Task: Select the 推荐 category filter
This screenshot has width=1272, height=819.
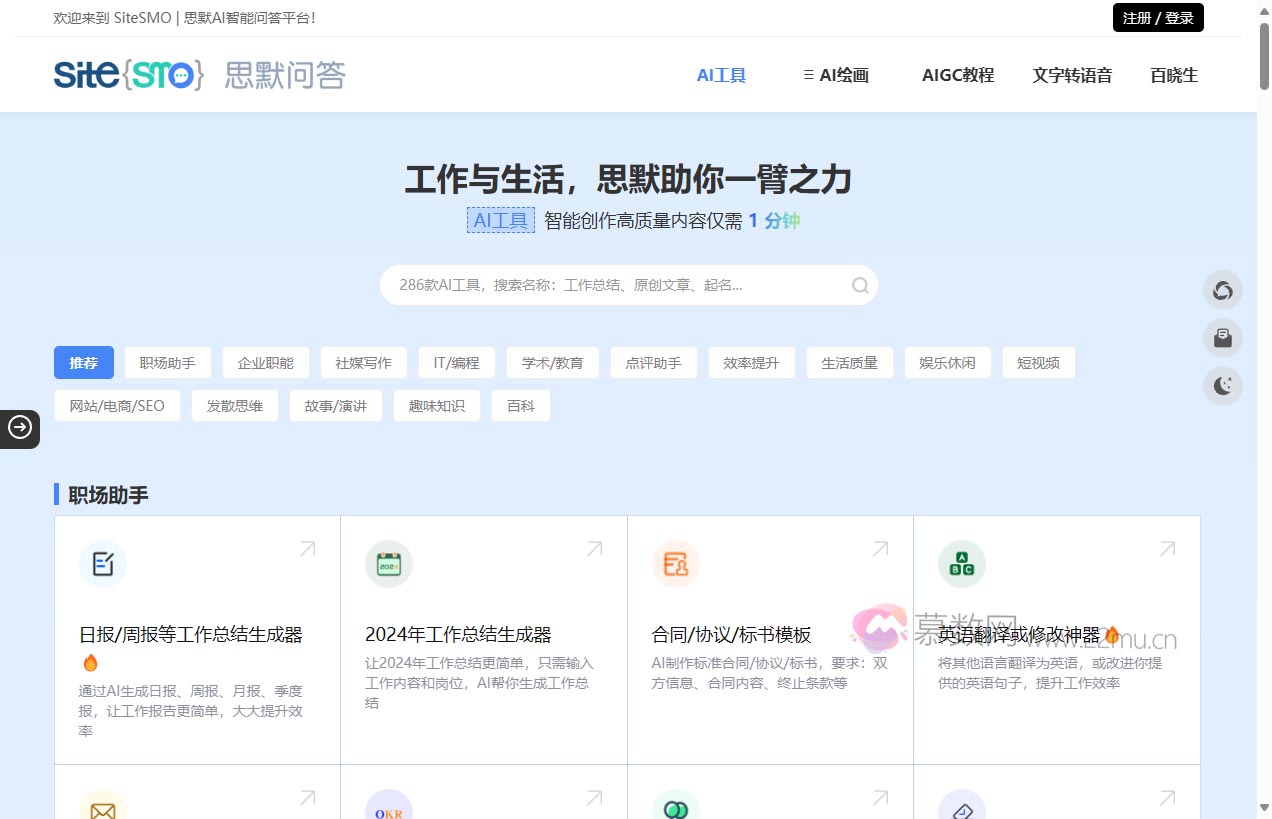Action: (83, 362)
